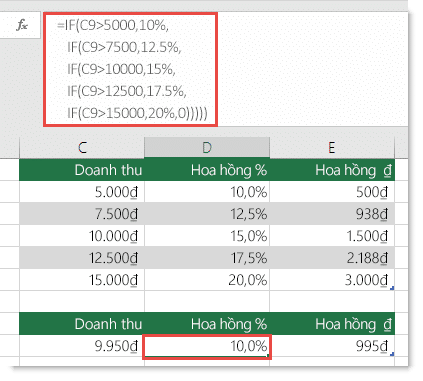Select cell showing 3.000đ commission

[332, 280]
